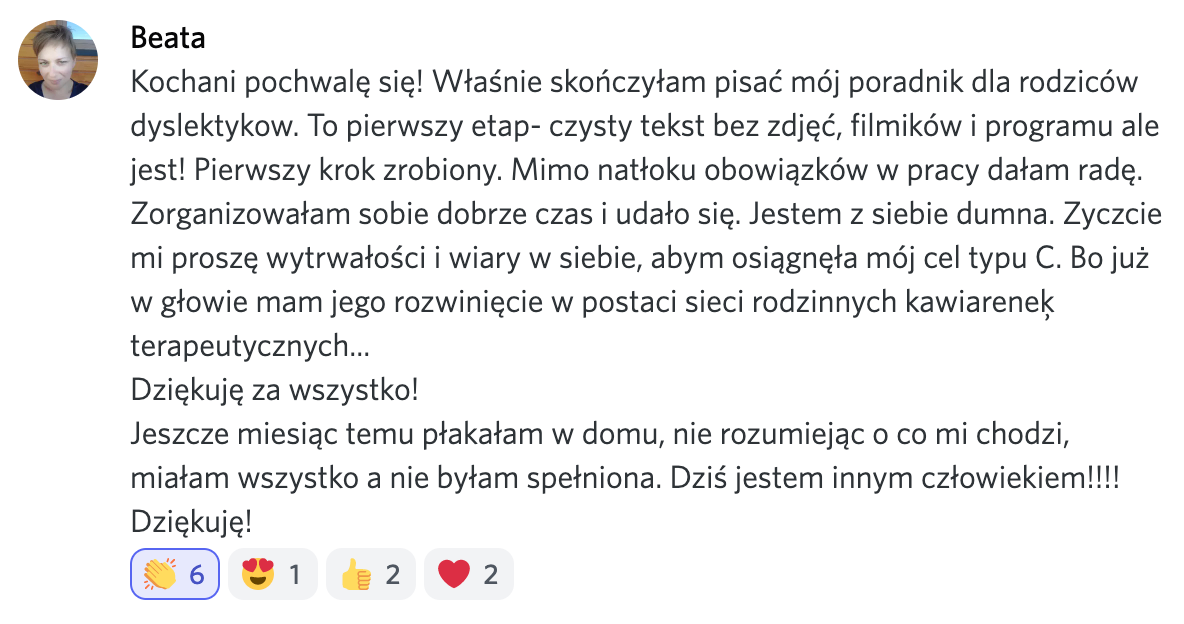Toggle the thumbs up reaction
The width and height of the screenshot is (1184, 624).
click(370, 574)
